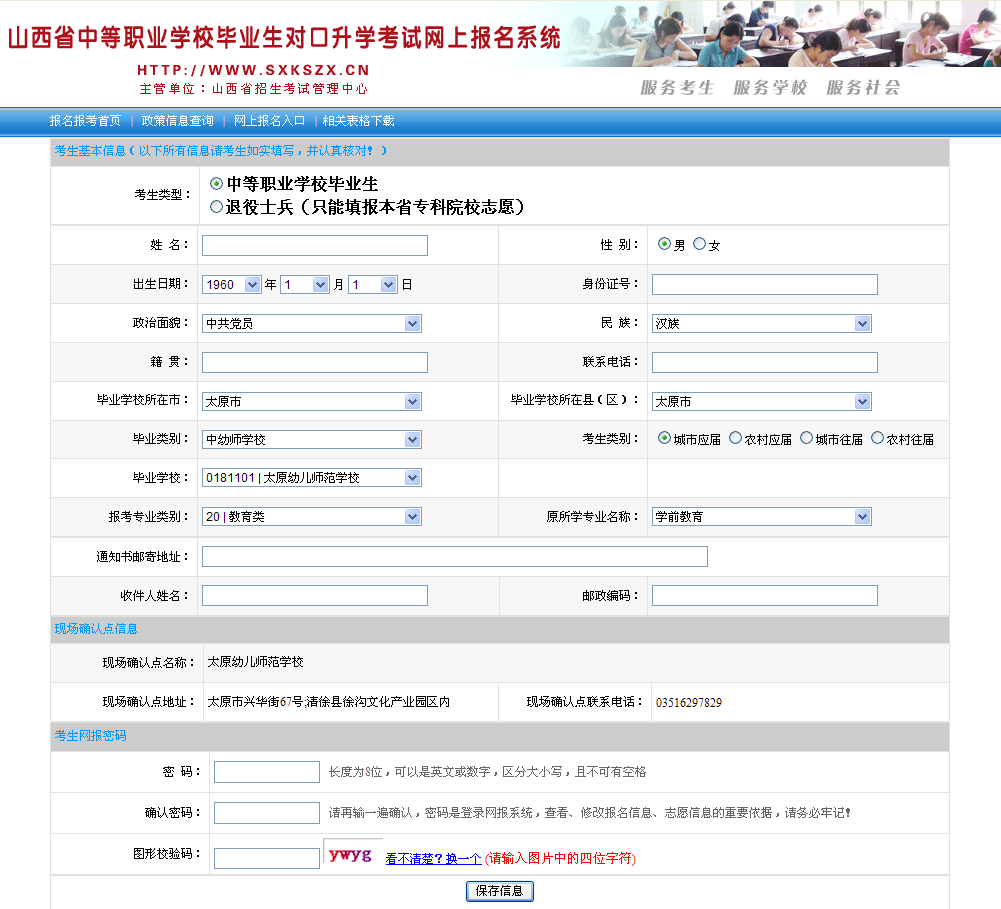The height and width of the screenshot is (909, 1001).
Task: Open 相关表格下载 navigation item
Action: coord(358,121)
